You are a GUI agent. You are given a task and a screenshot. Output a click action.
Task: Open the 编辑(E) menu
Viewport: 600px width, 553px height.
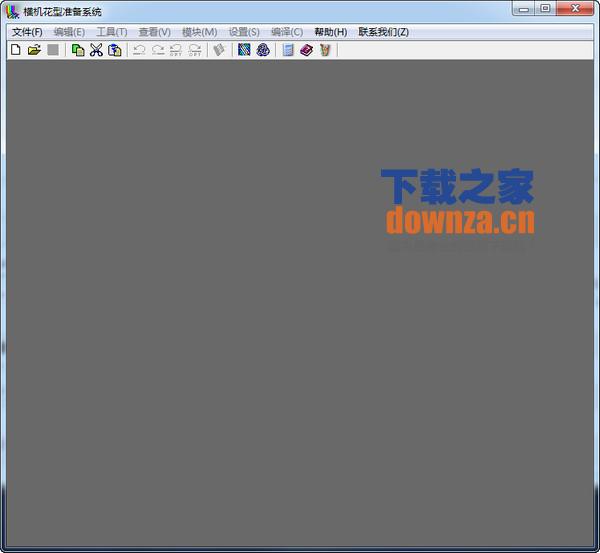click(69, 32)
